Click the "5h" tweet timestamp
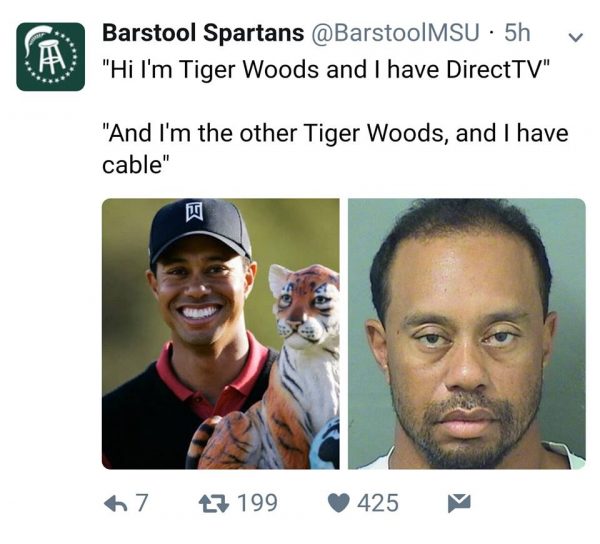The width and height of the screenshot is (600, 544). coord(517,33)
